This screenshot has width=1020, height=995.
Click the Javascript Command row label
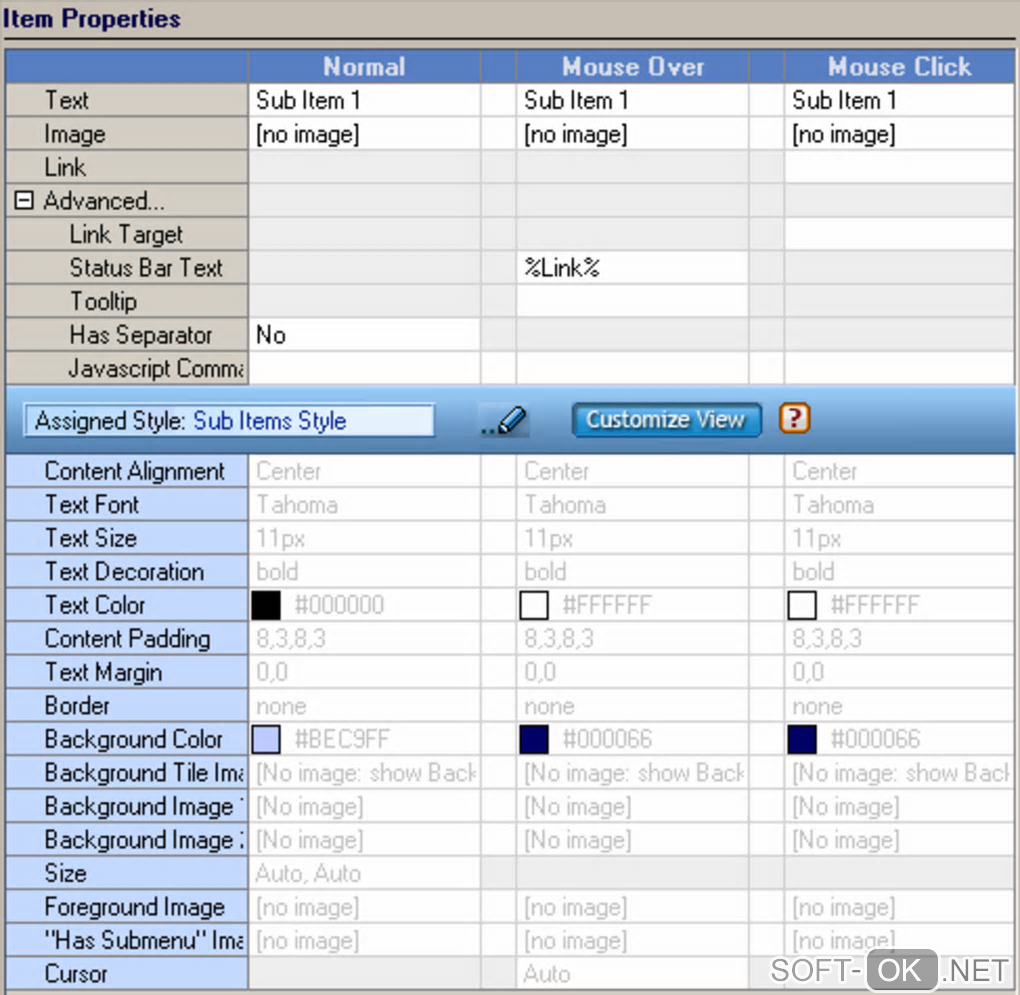point(127,368)
